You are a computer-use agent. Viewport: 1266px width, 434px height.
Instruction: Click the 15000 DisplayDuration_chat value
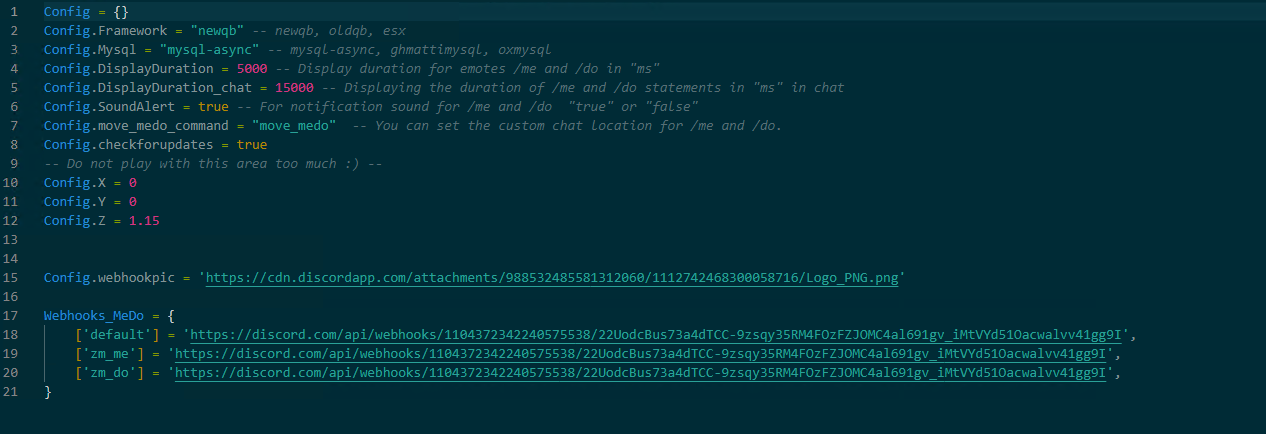click(x=295, y=88)
